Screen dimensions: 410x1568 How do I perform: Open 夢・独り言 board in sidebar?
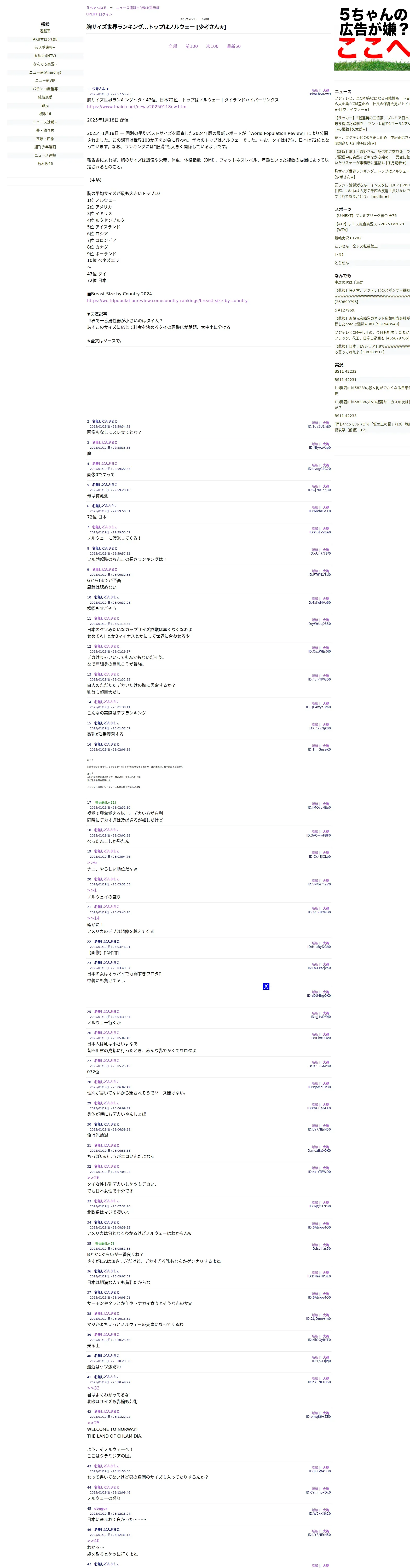(45, 130)
